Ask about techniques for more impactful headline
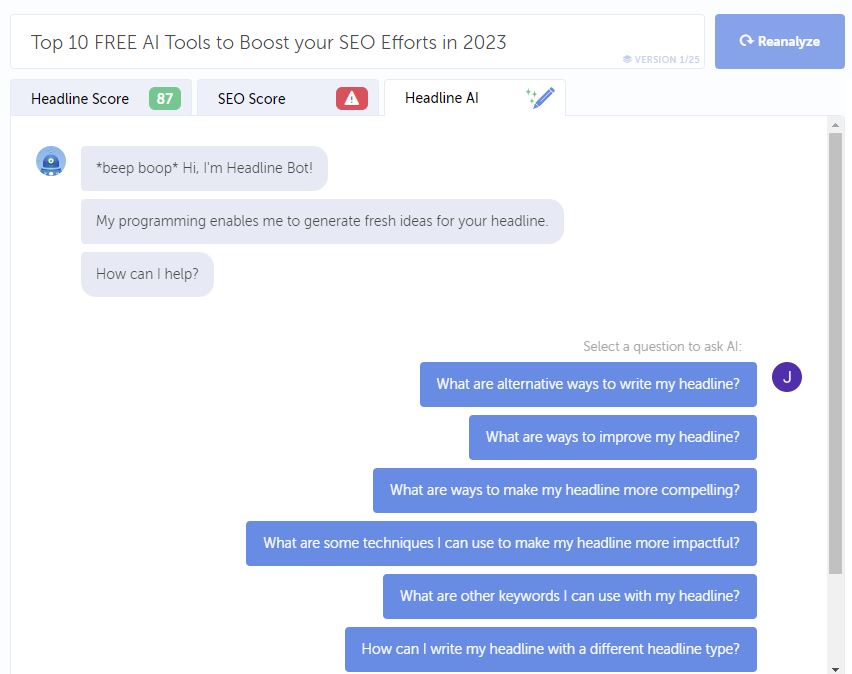 (501, 543)
